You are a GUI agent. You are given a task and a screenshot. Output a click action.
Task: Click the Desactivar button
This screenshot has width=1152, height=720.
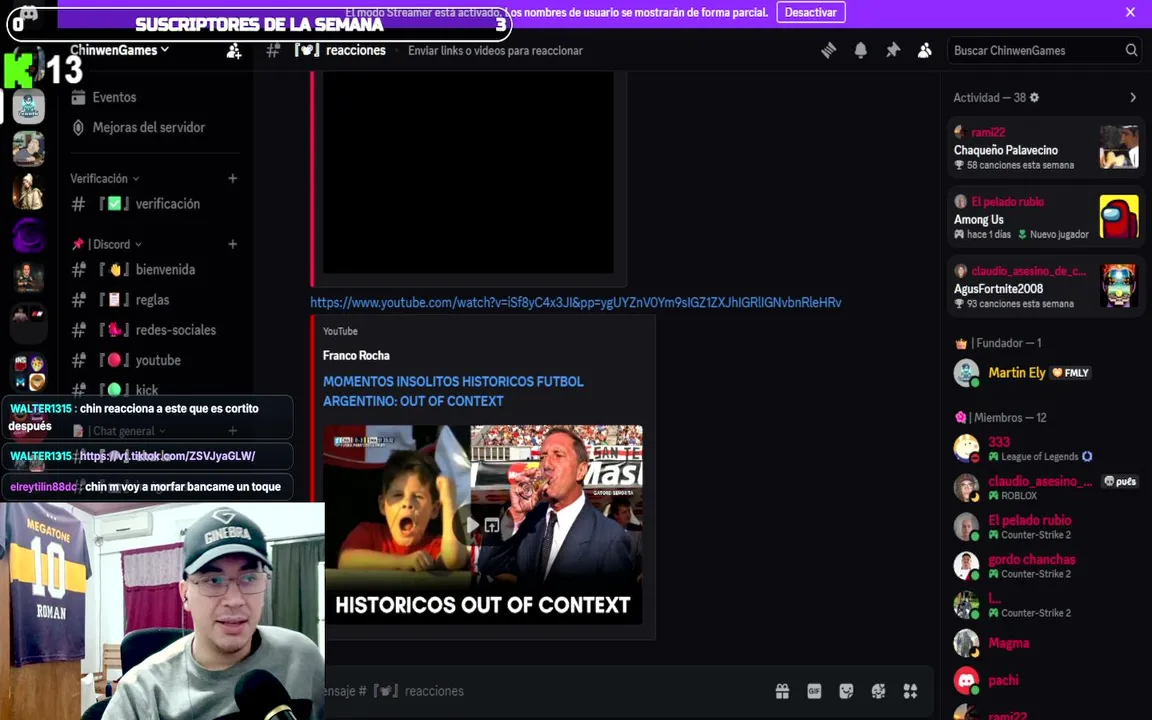810,12
